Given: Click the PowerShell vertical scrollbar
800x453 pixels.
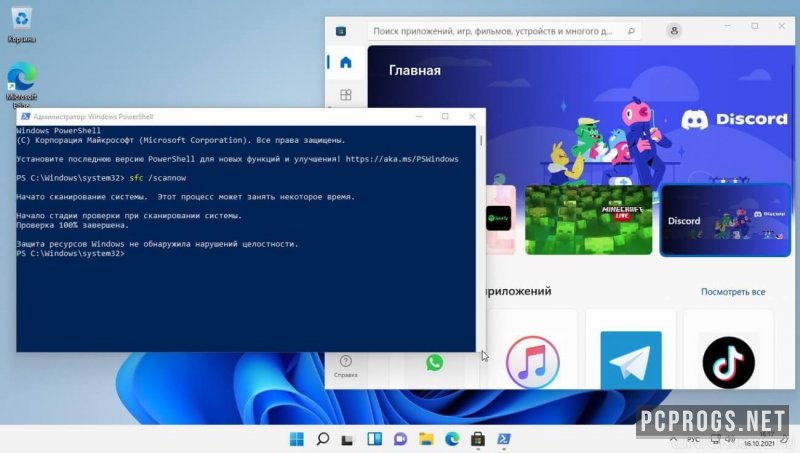Looking at the screenshot, I should [481, 238].
